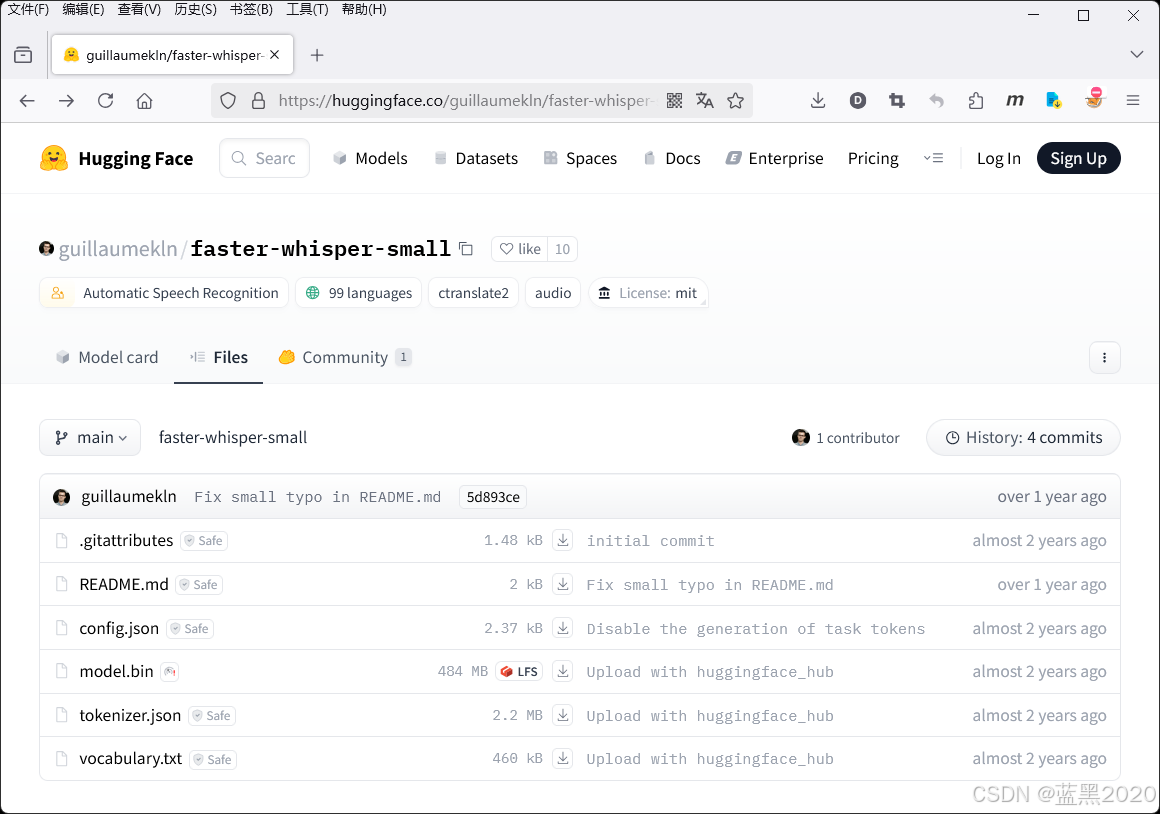Select the License: mit tag
This screenshot has height=814, width=1160.
coord(648,293)
